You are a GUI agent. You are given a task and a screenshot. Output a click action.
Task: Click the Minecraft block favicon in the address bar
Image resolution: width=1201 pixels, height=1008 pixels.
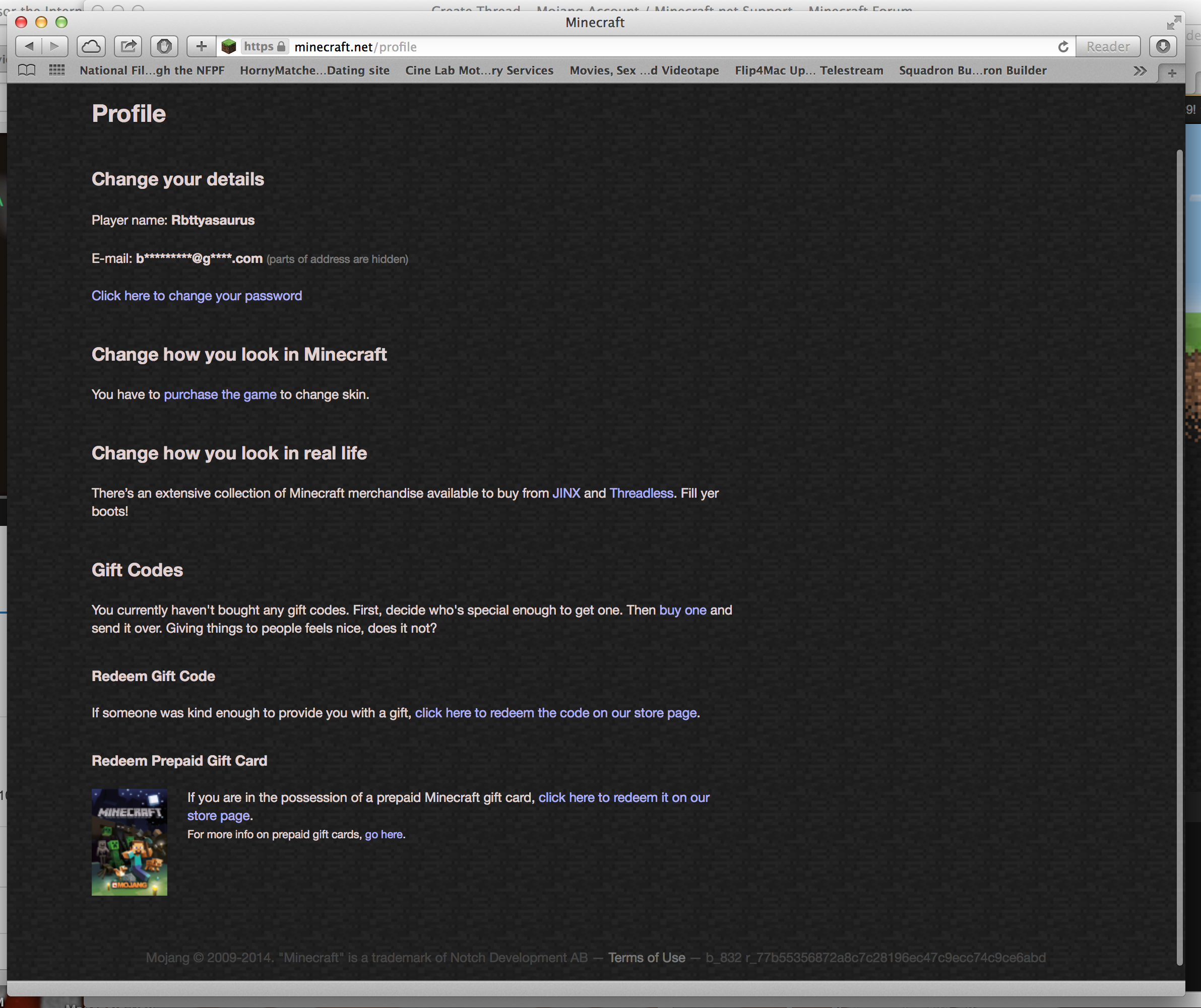click(229, 46)
